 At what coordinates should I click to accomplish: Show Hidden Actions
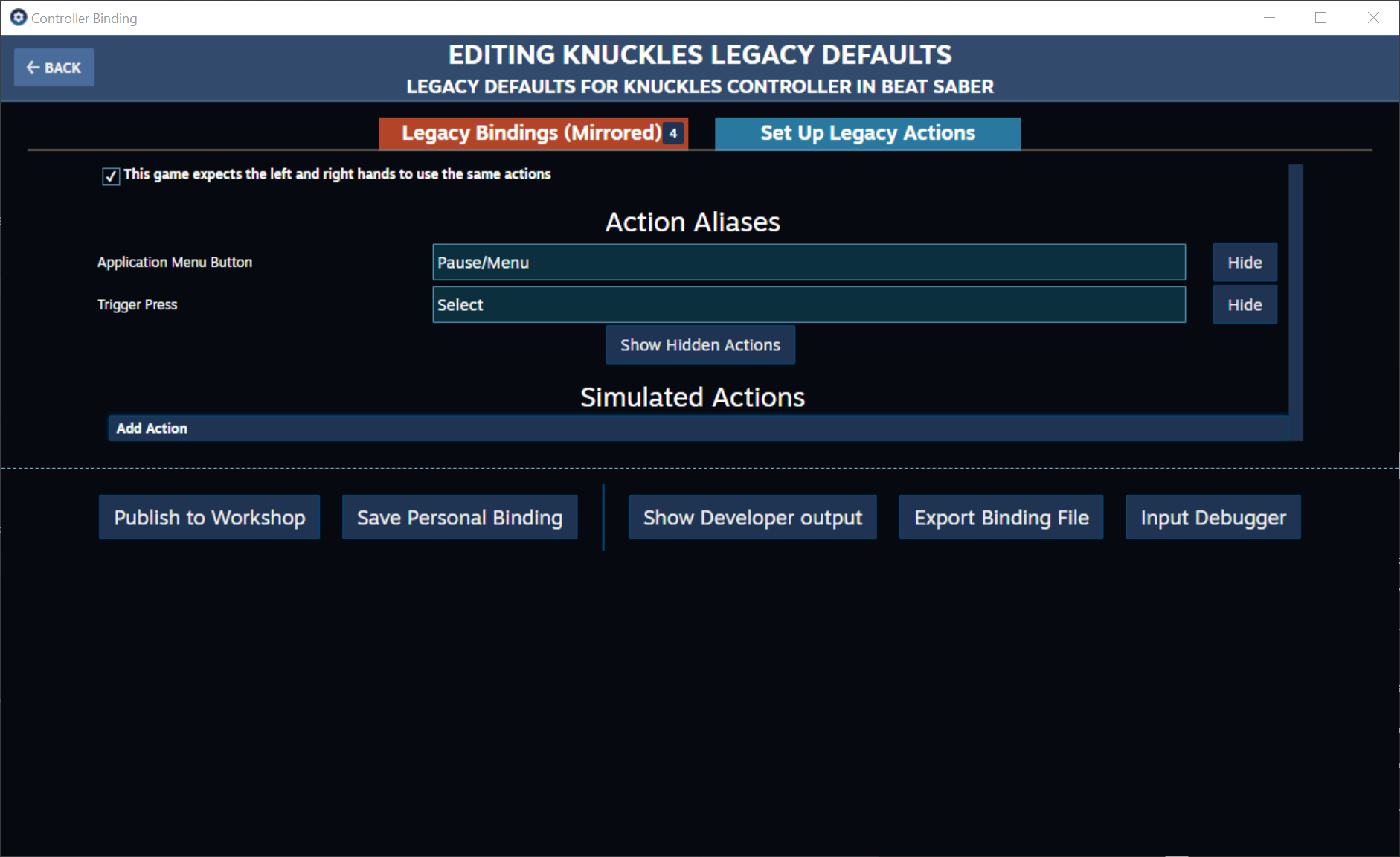point(700,345)
